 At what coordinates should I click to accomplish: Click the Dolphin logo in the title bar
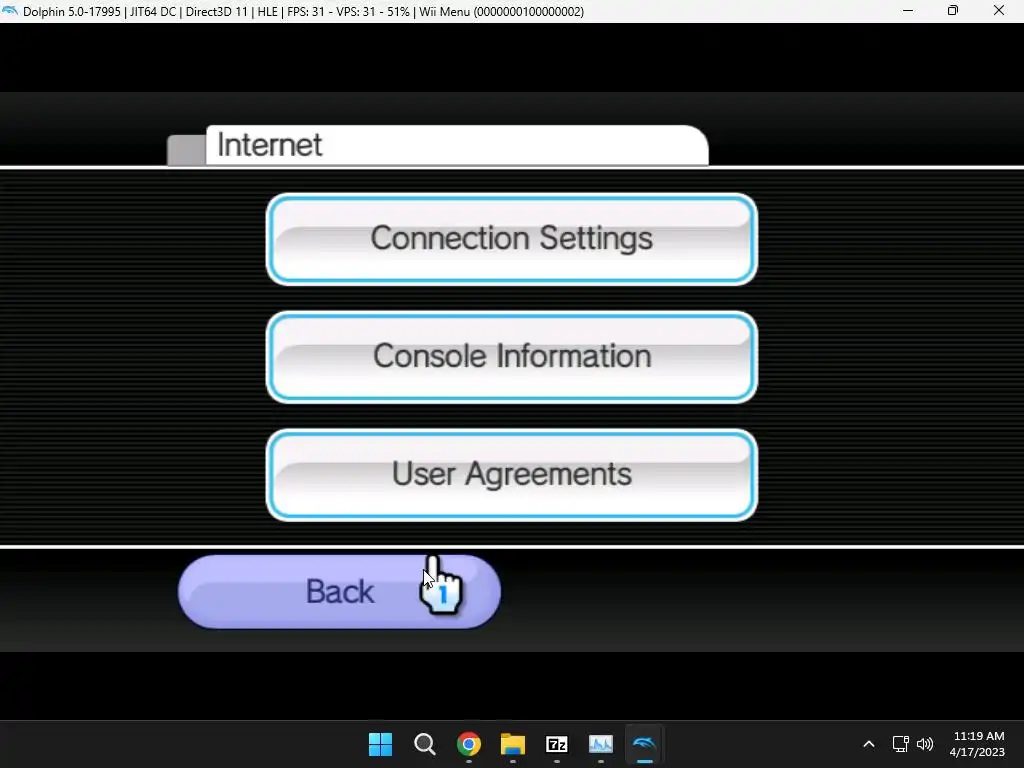10,10
